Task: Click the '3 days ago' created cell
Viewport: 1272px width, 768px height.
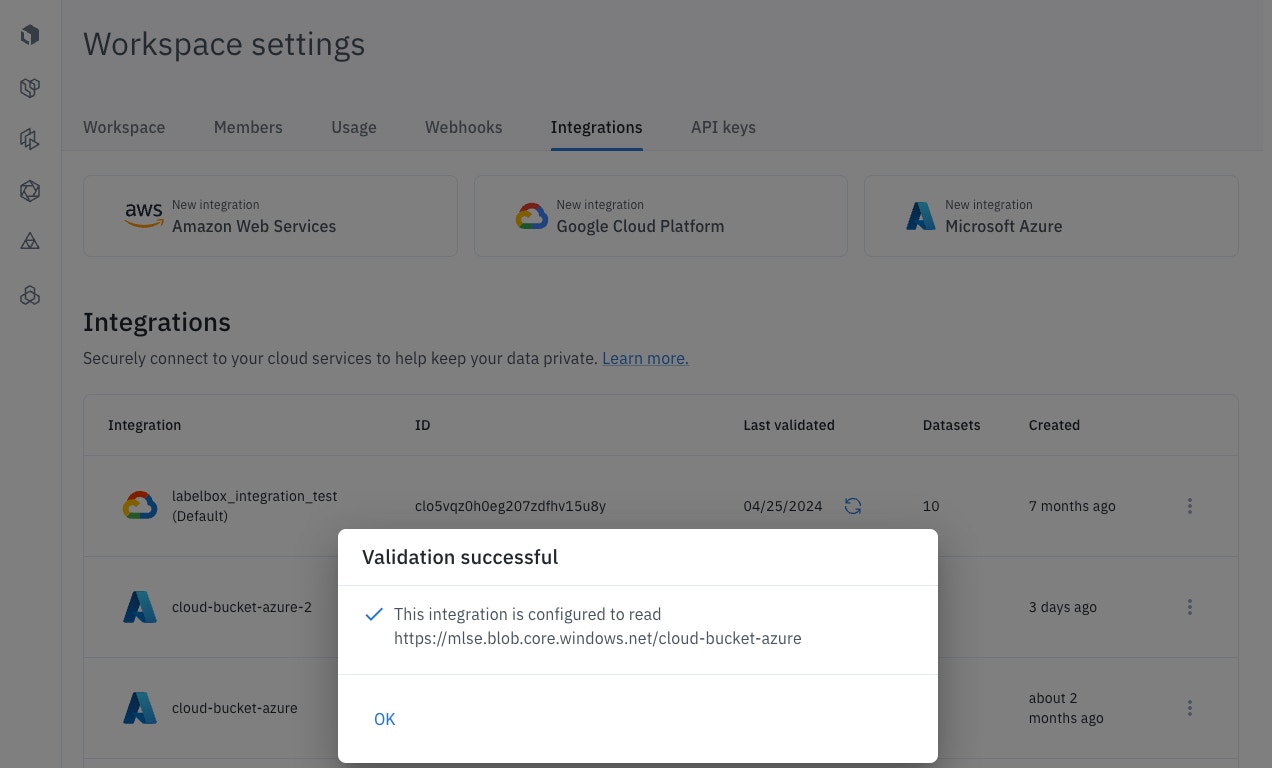Action: pyautogui.click(x=1063, y=607)
